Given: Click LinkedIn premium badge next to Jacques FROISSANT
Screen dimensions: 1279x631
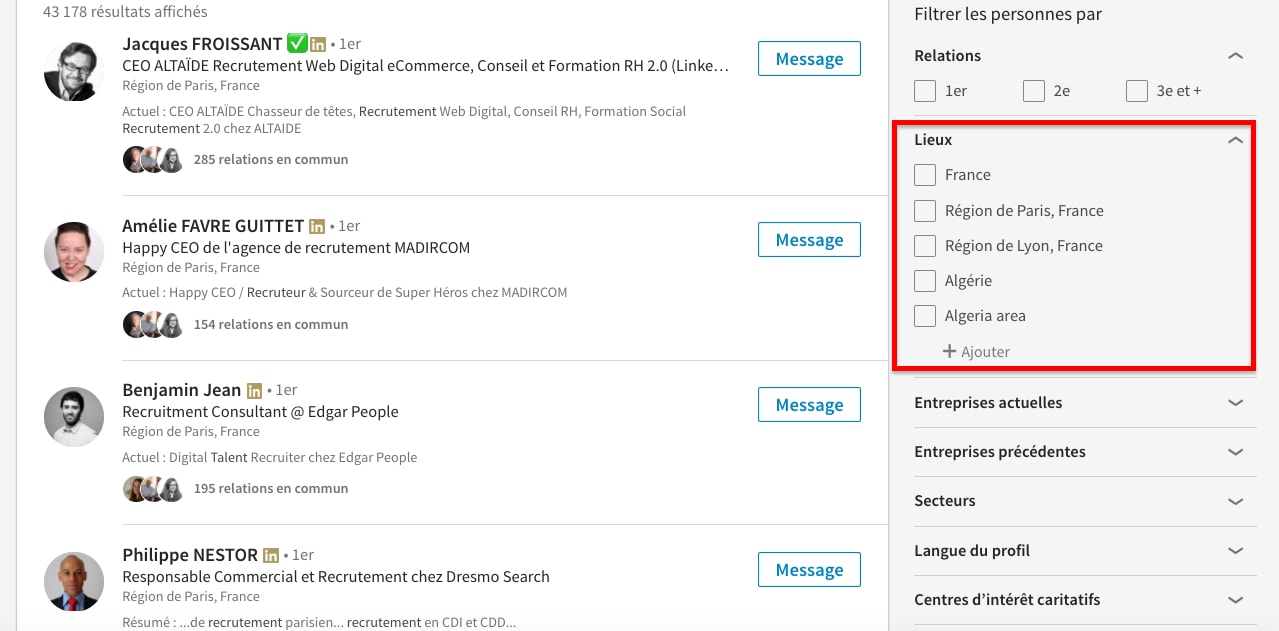Looking at the screenshot, I should 318,45.
